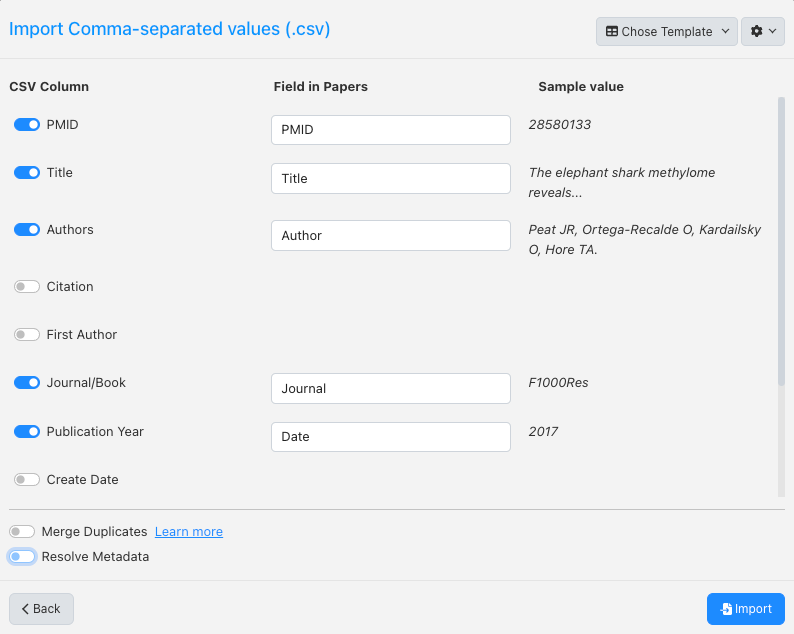Click the PMID field mapping box
This screenshot has width=794, height=634.
pyautogui.click(x=391, y=130)
